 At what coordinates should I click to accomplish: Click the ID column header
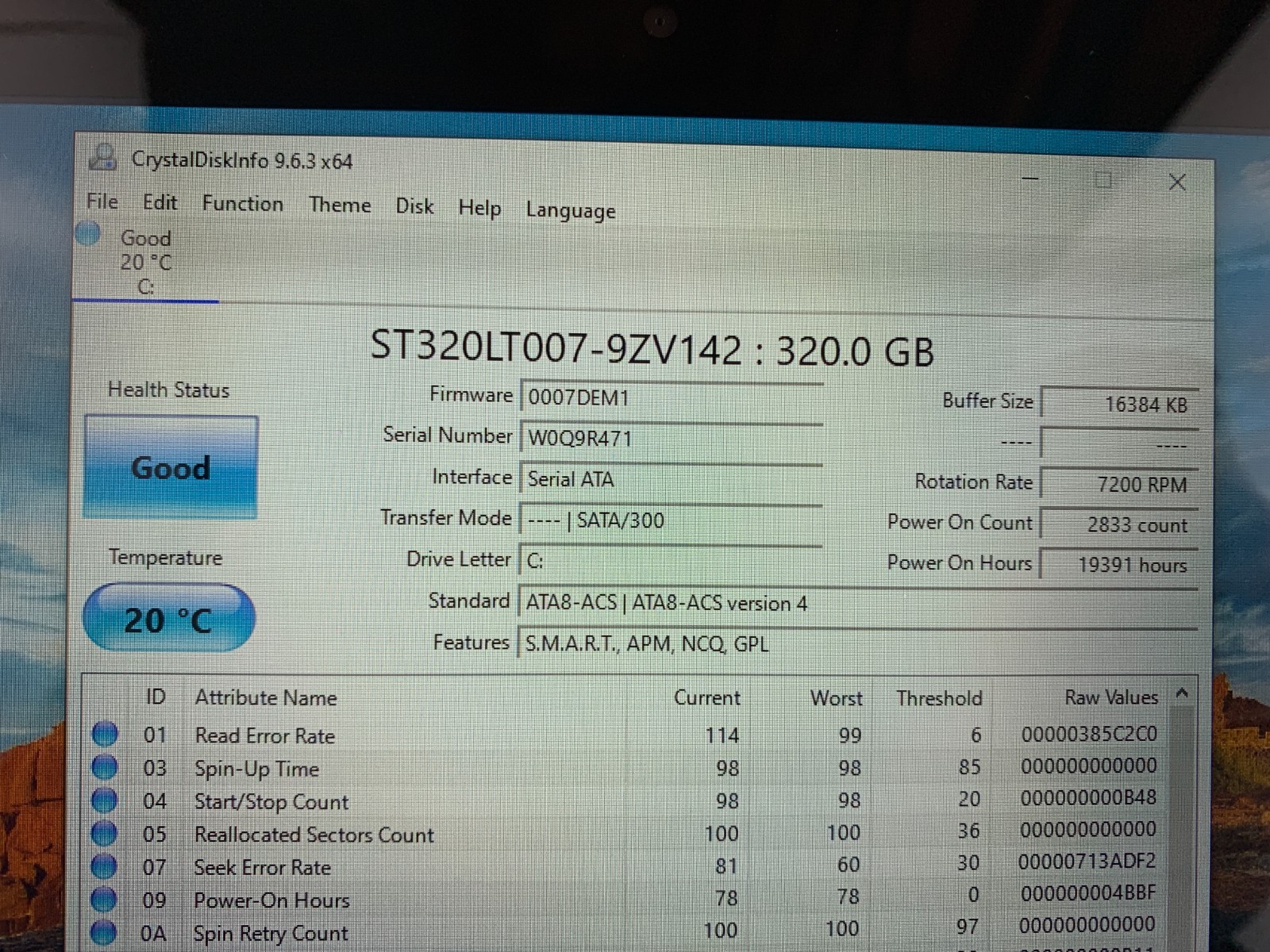[x=156, y=697]
